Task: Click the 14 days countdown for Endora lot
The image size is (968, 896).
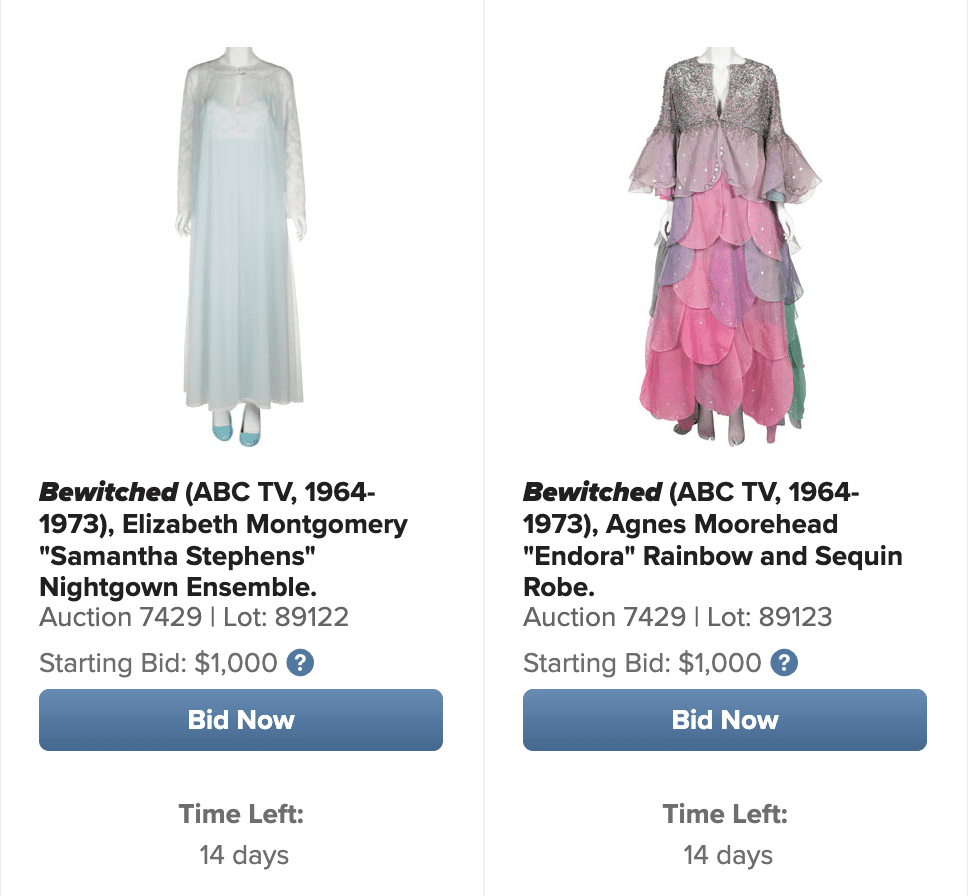Action: 728,856
